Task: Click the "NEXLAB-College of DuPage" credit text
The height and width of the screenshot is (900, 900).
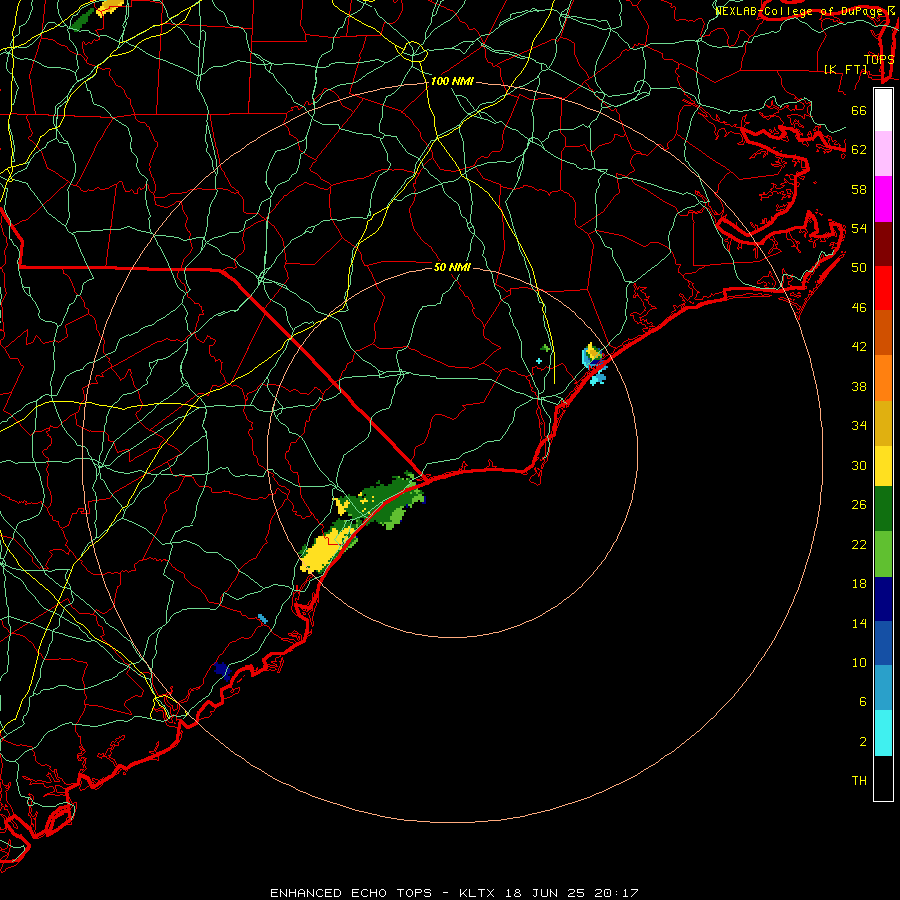Action: click(x=800, y=11)
